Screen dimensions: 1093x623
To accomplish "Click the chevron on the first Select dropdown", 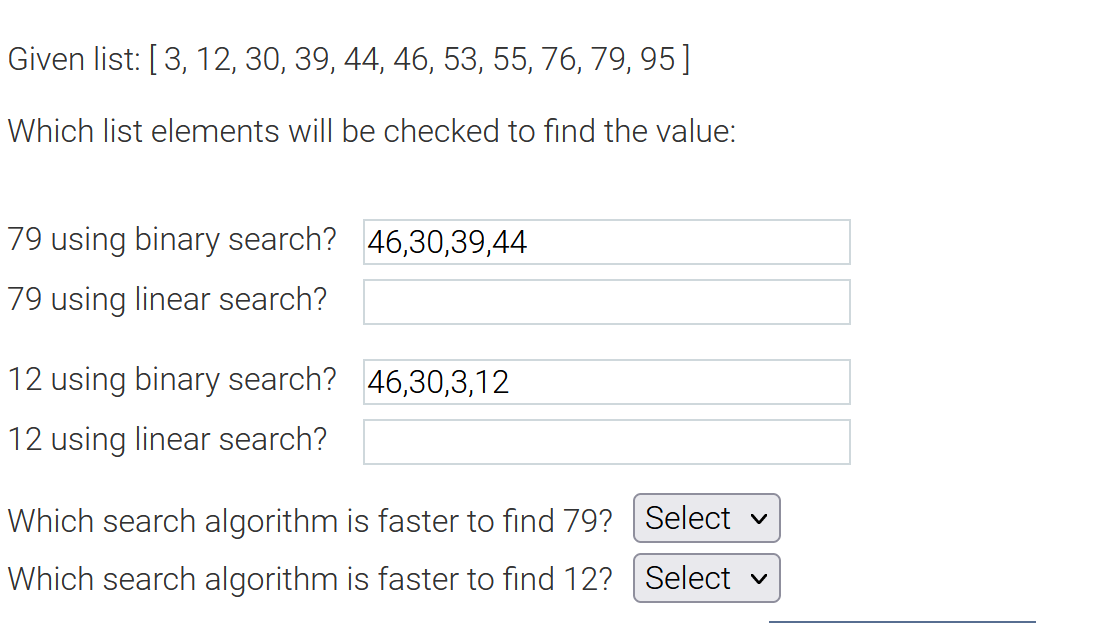I will [x=758, y=518].
